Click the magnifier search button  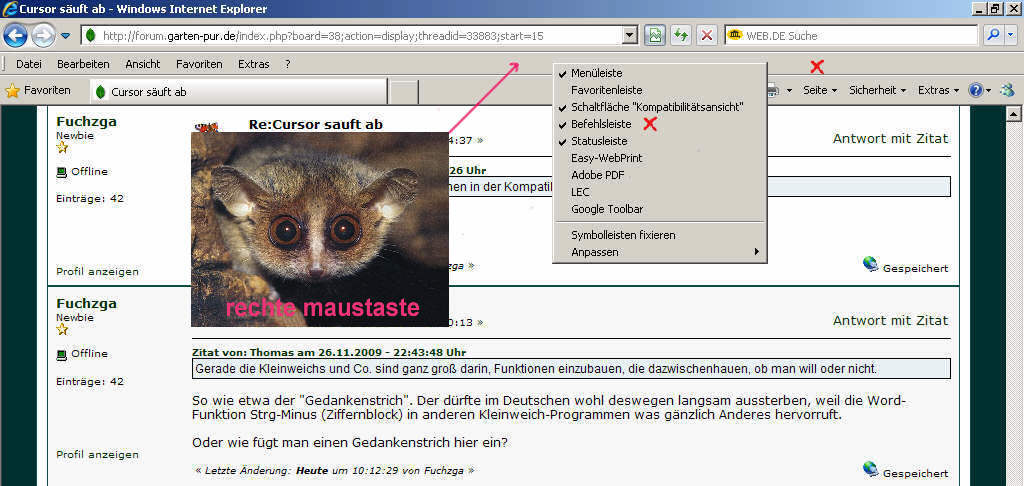pyautogui.click(x=994, y=35)
